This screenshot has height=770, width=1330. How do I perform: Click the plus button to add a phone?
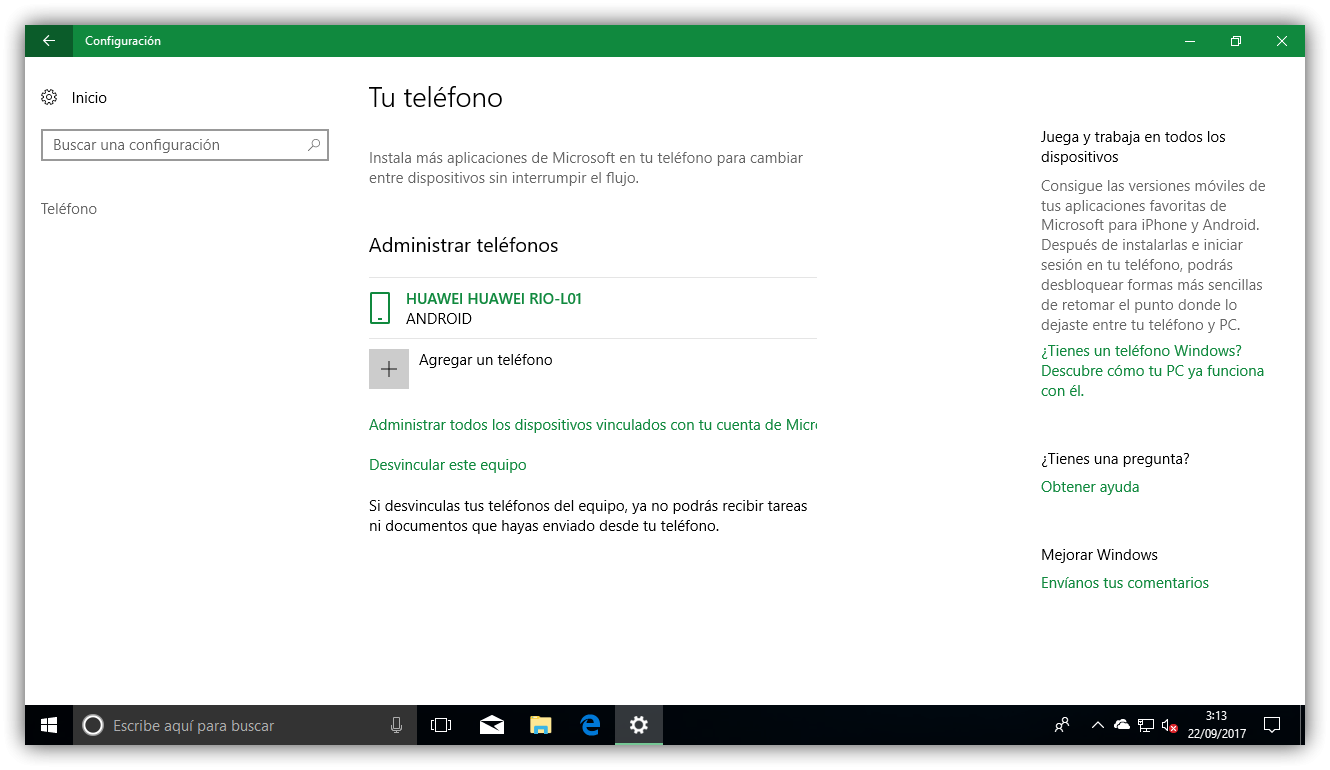[389, 369]
